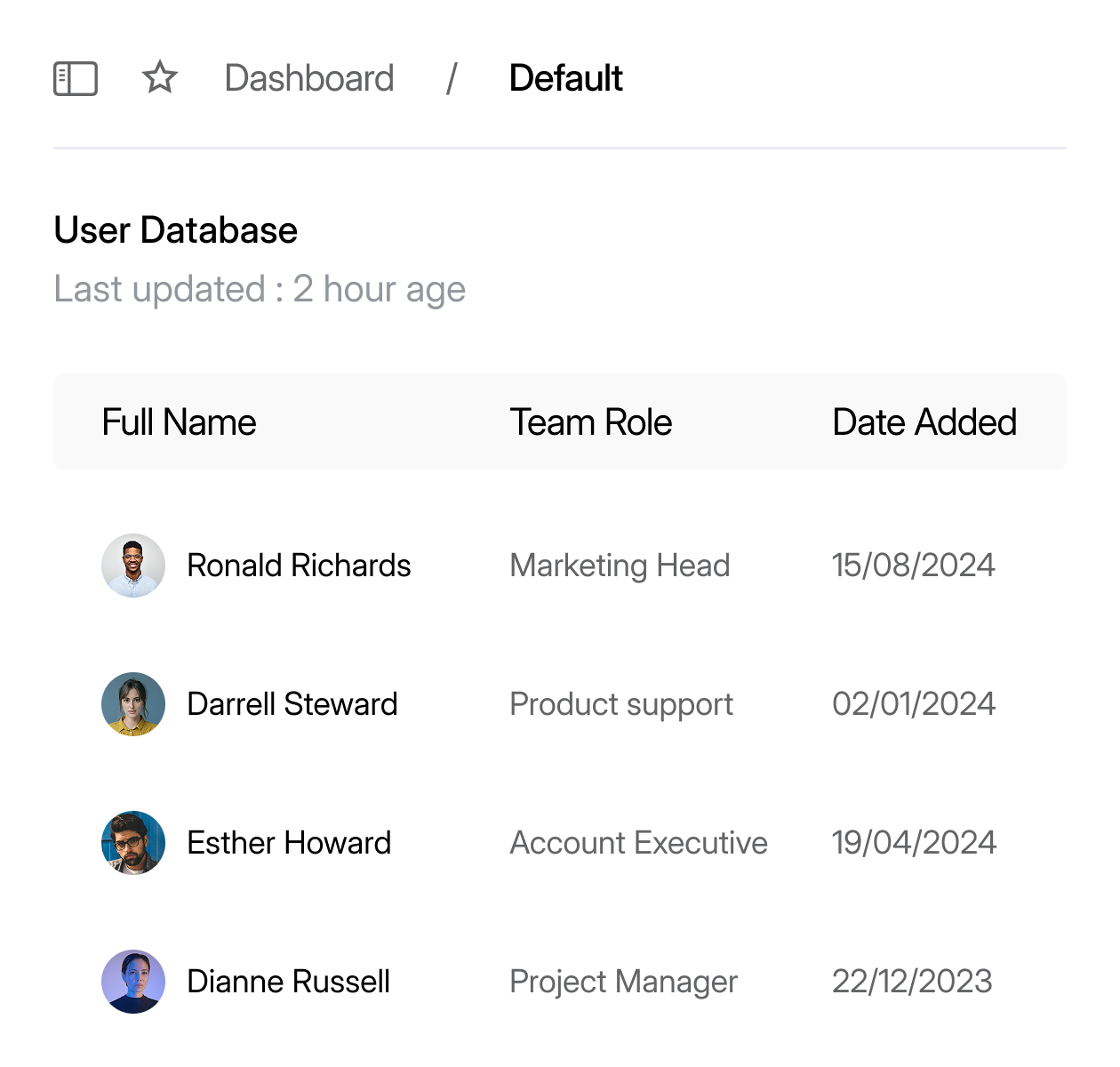
Task: Open the Dashboard breadcrumb link
Action: (308, 78)
